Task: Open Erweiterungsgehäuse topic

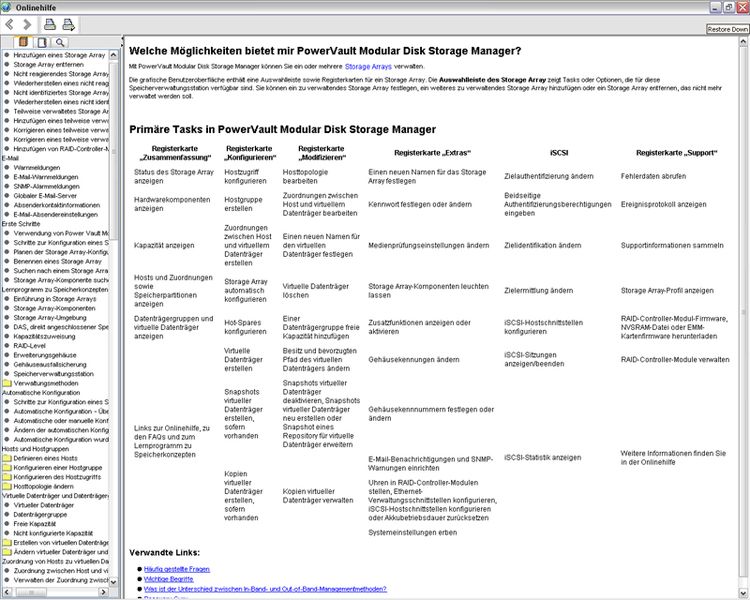Action: (44, 355)
